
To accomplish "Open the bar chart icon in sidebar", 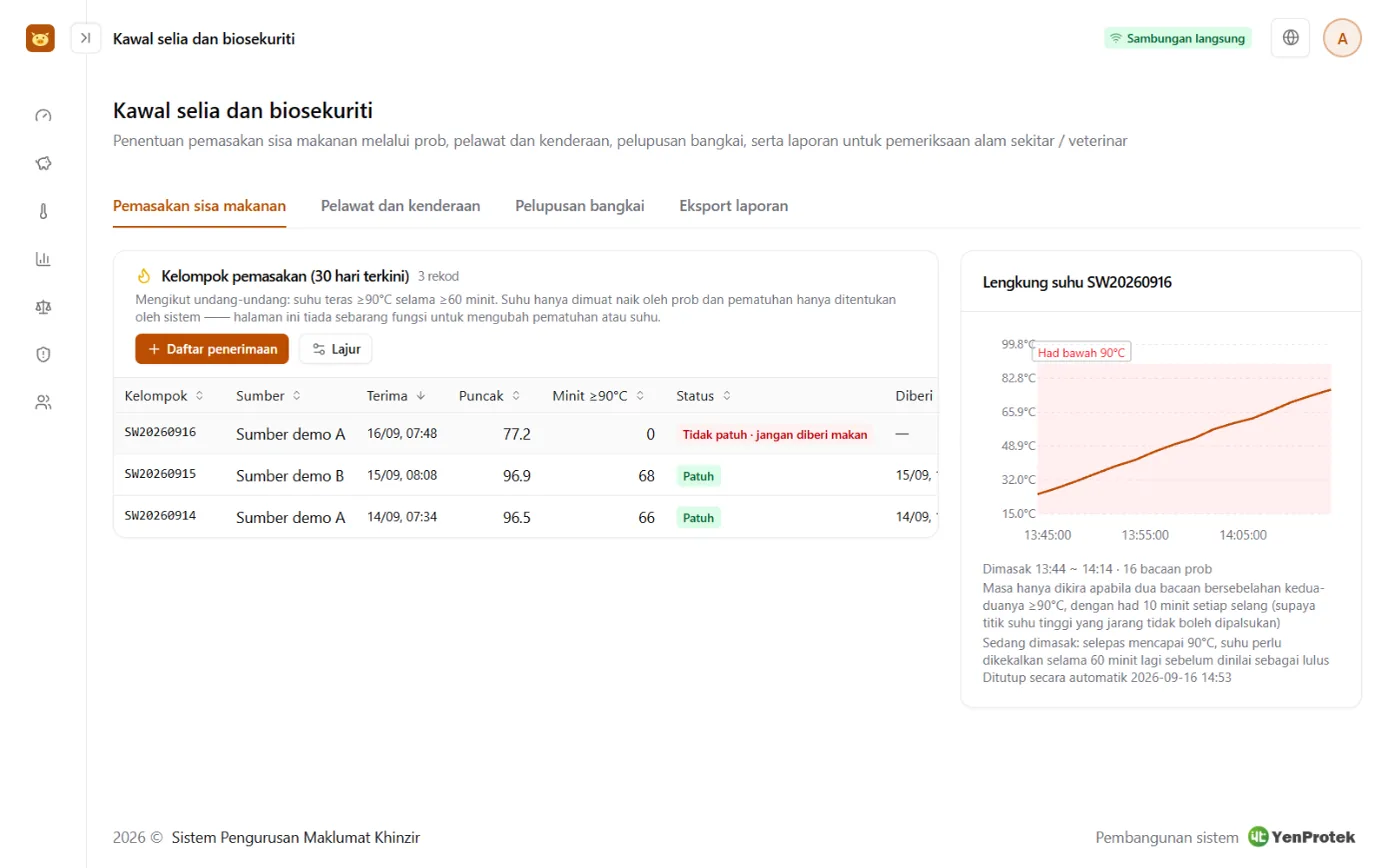I will [x=43, y=259].
